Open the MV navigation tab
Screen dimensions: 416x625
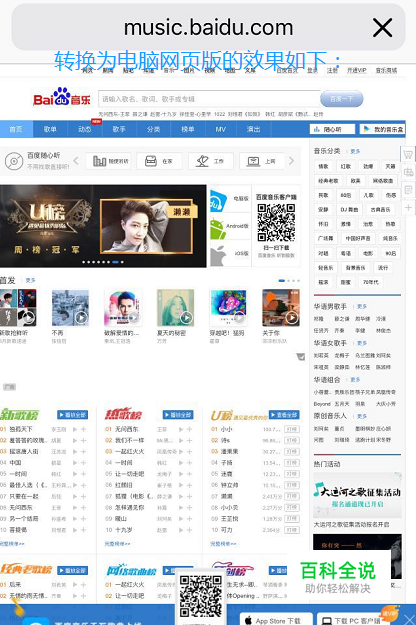(220, 129)
